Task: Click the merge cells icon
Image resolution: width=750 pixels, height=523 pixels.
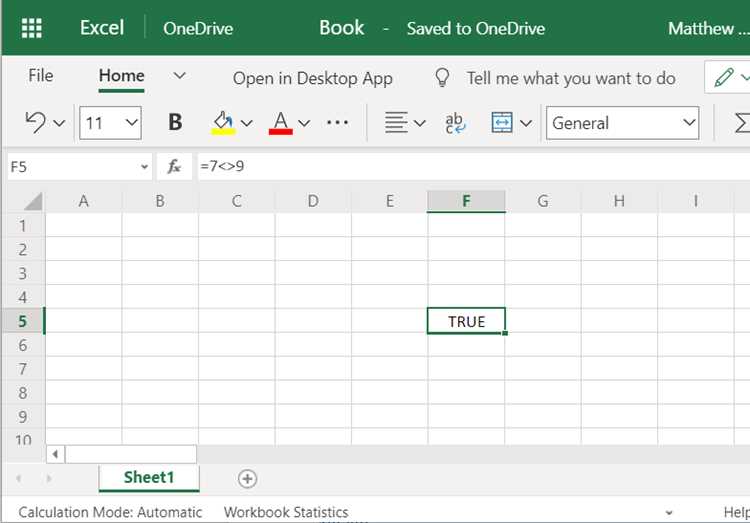Action: 502,122
